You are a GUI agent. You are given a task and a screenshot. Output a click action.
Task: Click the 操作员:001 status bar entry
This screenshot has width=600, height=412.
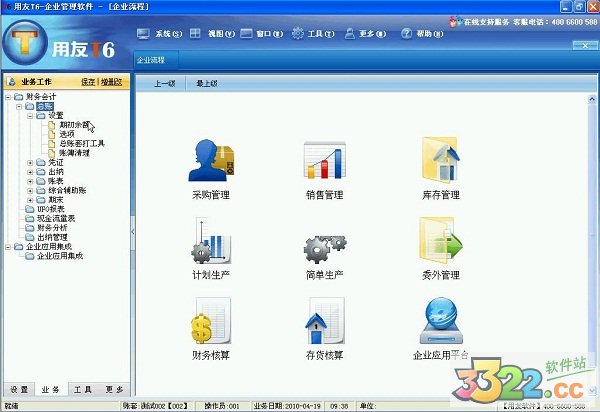click(222, 405)
